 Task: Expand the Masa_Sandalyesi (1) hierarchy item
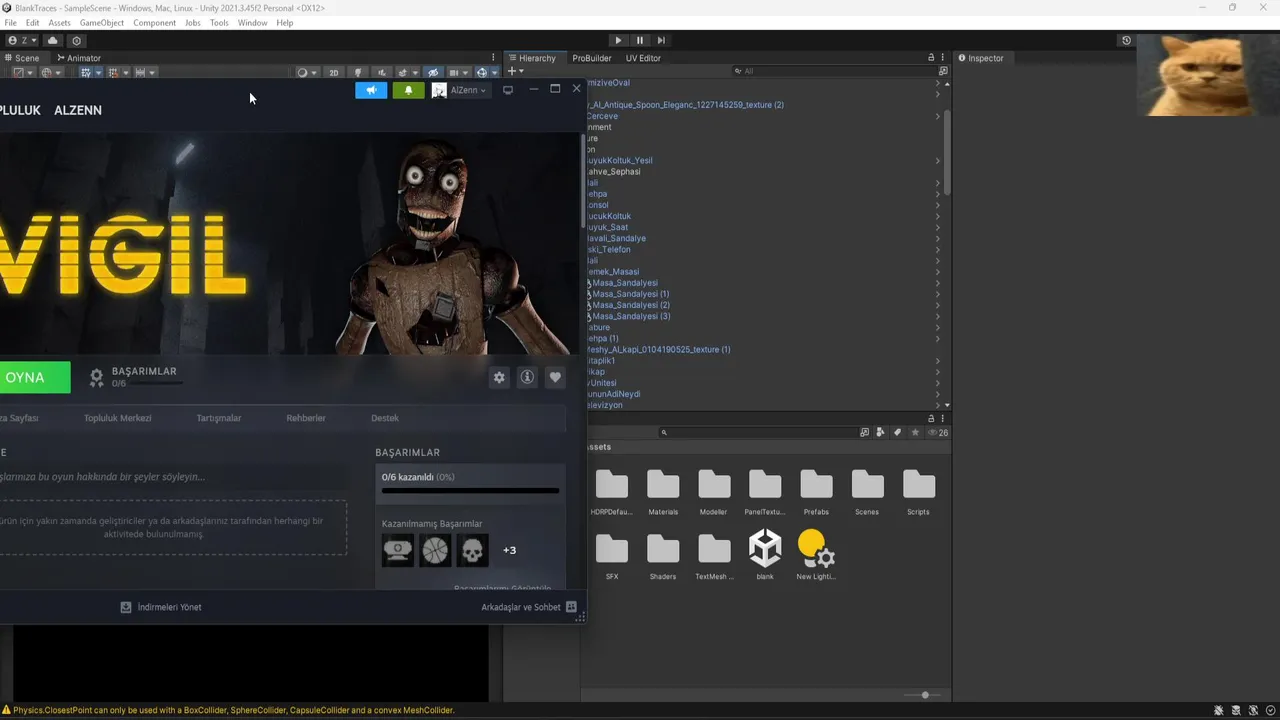[937, 294]
